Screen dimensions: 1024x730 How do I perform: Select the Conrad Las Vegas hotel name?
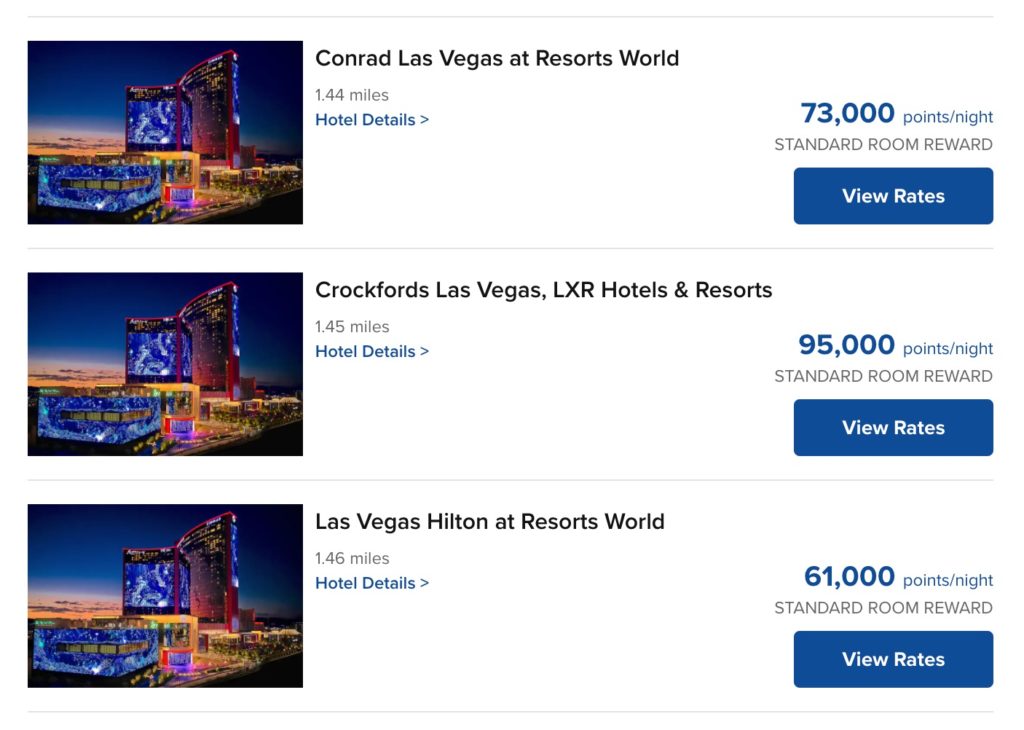click(497, 58)
